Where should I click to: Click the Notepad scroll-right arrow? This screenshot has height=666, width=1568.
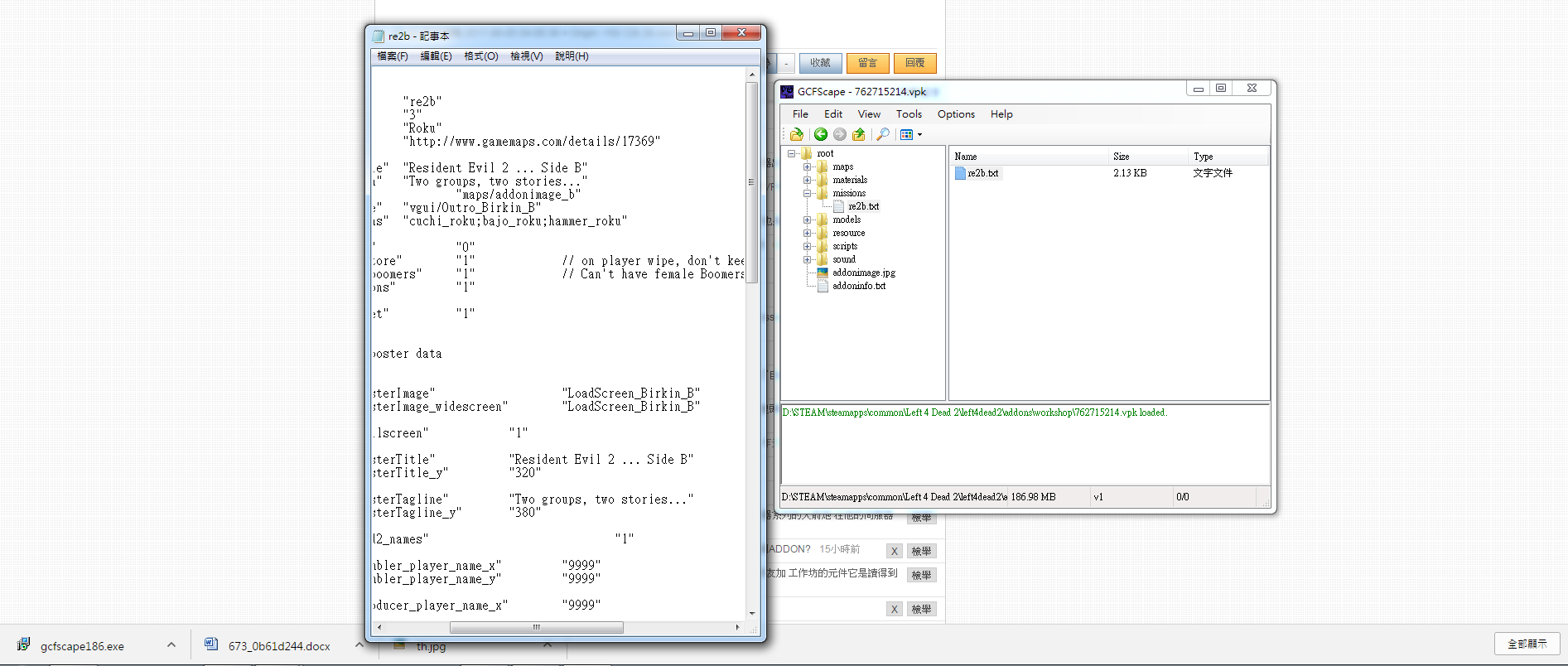pos(737,628)
